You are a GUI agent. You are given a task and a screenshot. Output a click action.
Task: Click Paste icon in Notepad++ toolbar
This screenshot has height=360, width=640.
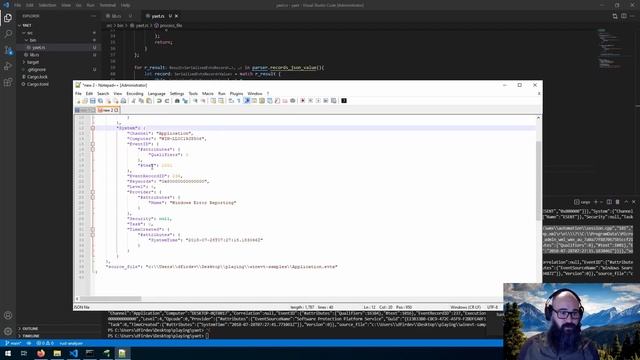pos(149,101)
